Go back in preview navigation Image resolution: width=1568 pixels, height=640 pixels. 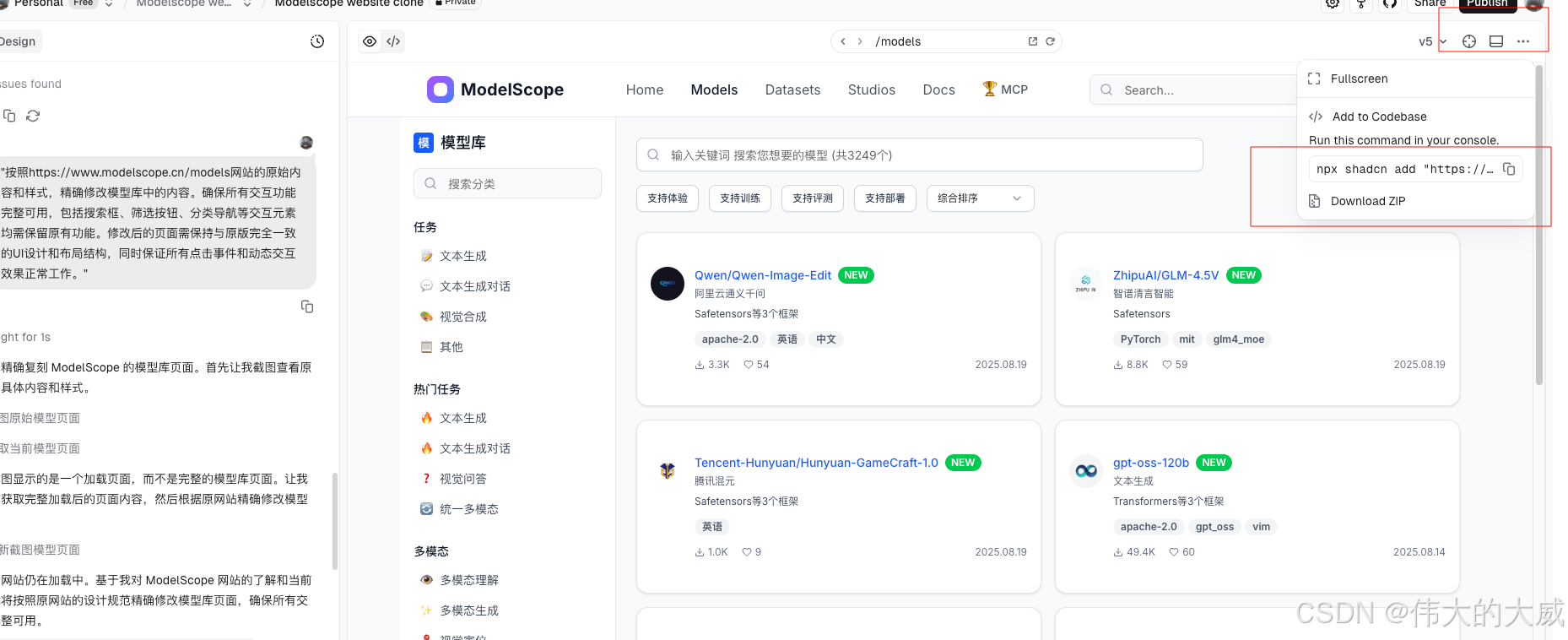pyautogui.click(x=843, y=41)
